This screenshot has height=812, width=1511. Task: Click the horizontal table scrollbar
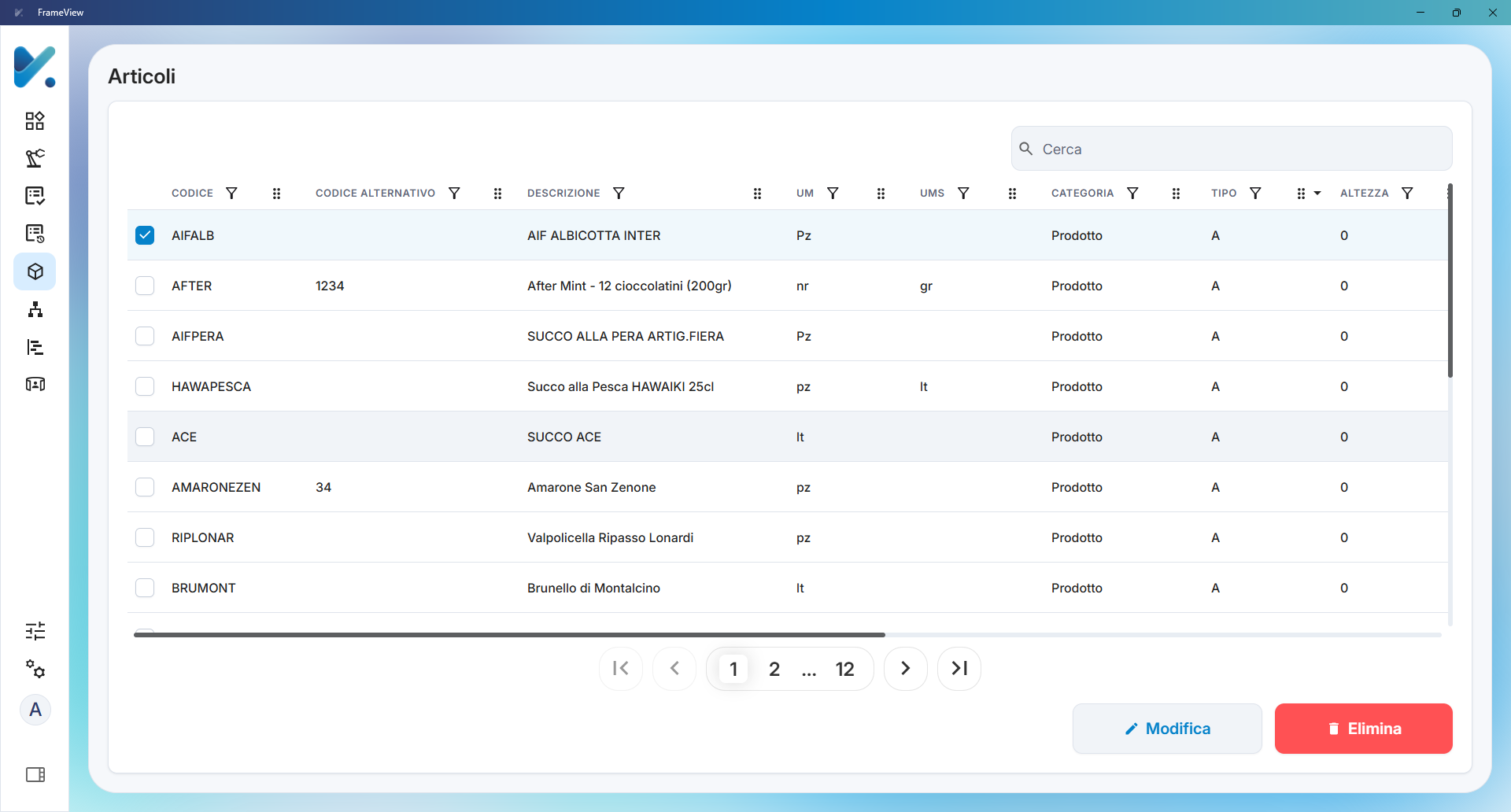(509, 634)
